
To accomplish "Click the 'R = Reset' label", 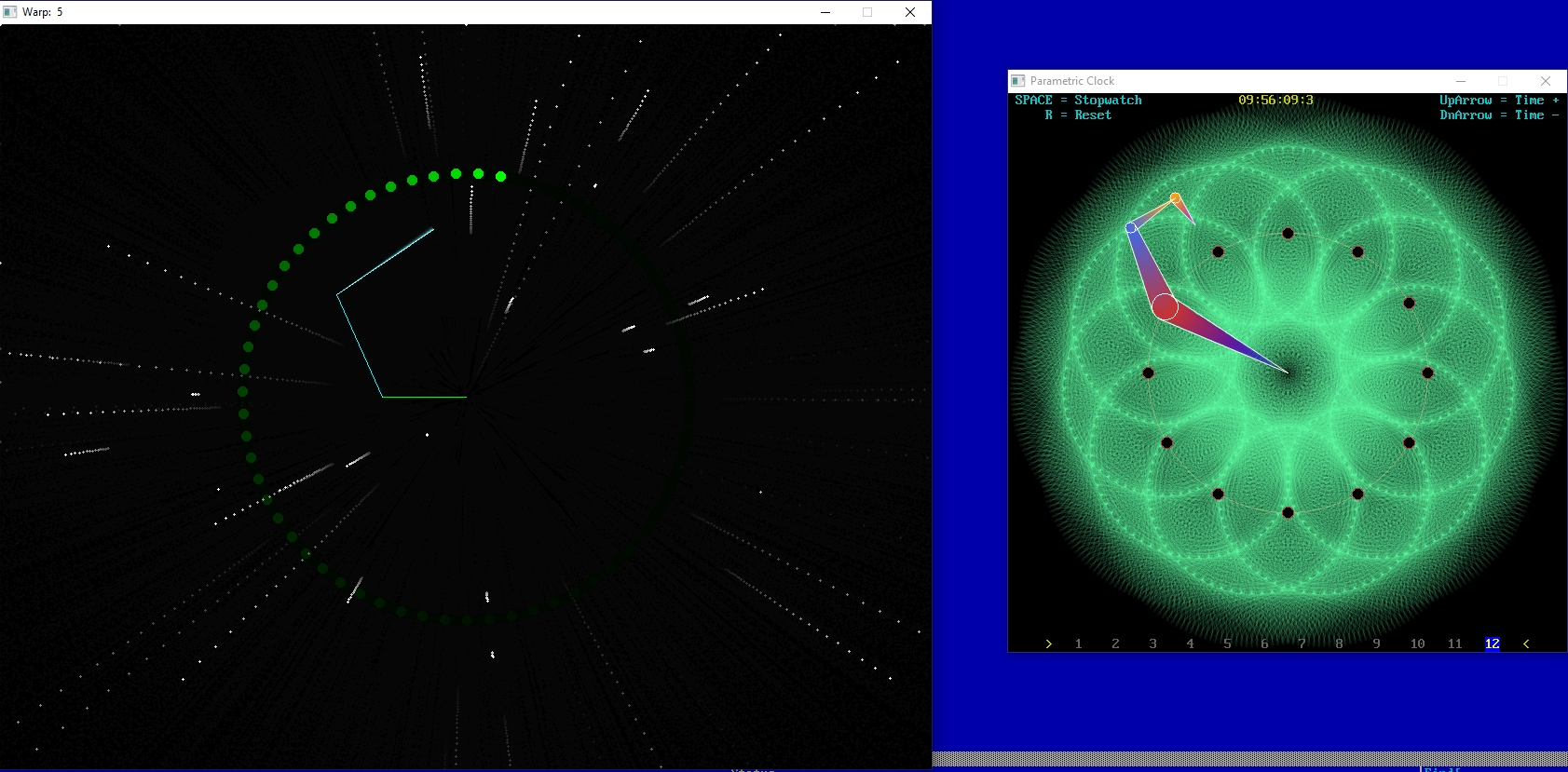I will coord(1078,115).
